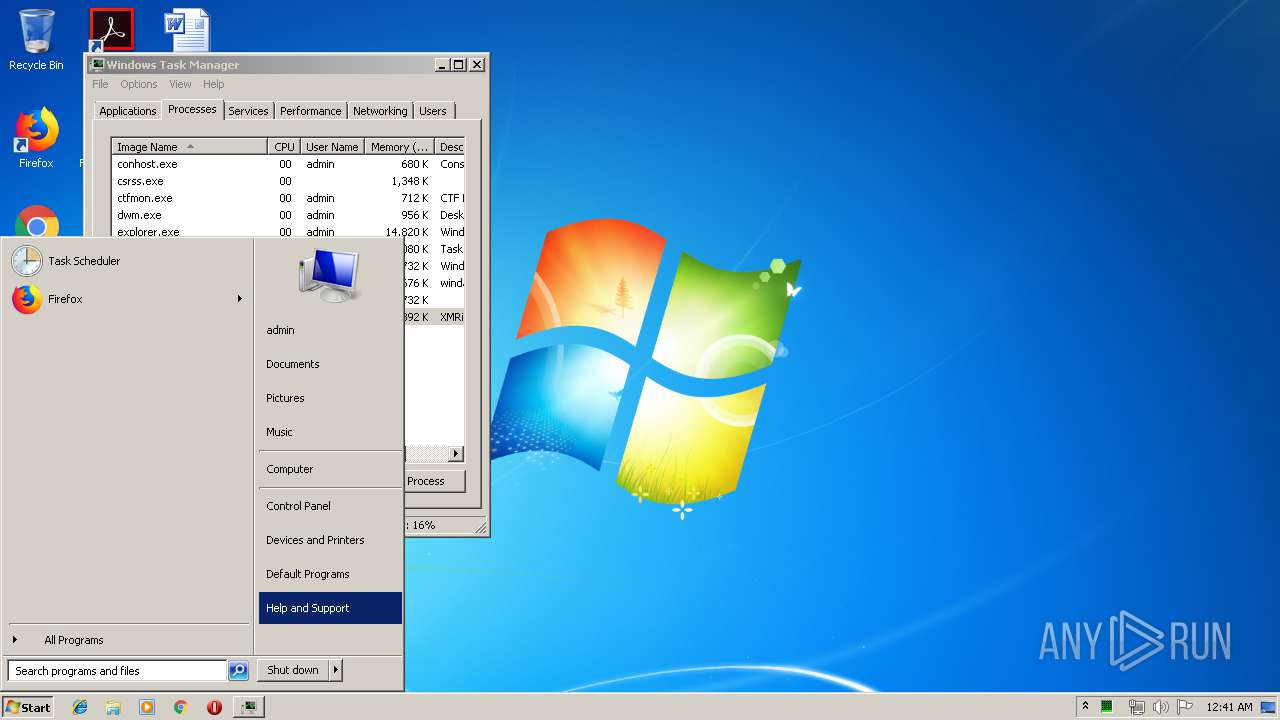This screenshot has width=1280, height=720.
Task: Open Help menu in Task Manager
Action: (x=214, y=84)
